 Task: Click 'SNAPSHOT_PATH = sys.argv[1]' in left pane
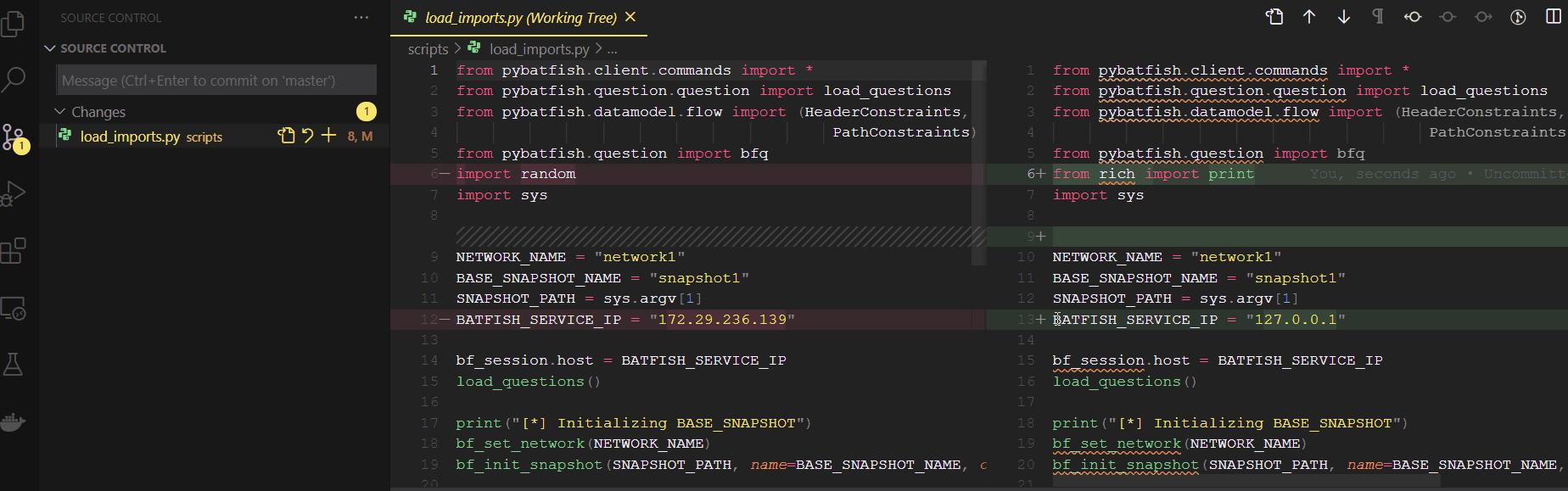[x=580, y=299]
